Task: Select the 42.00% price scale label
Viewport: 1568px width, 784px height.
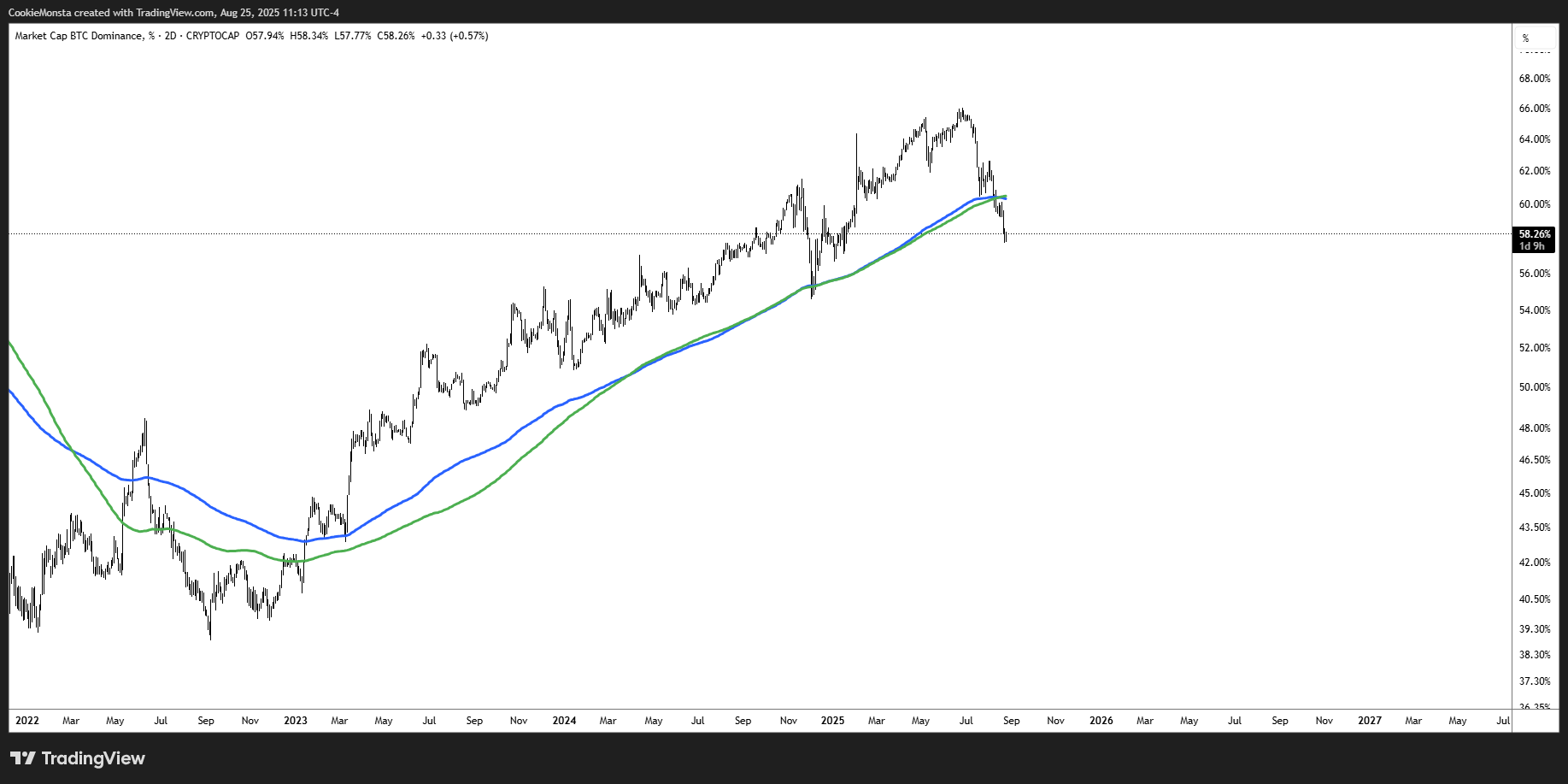Action: (x=1534, y=563)
